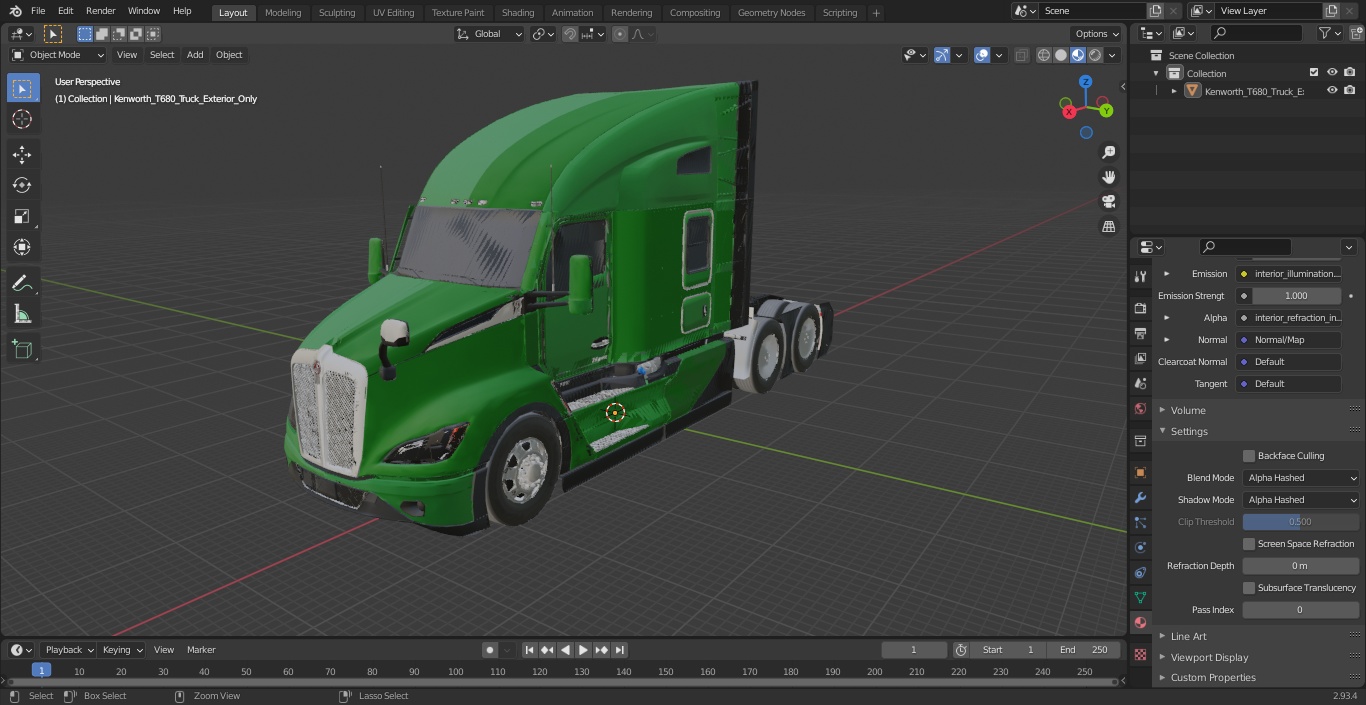
Task: Toggle proportional editing in header
Action: click(620, 34)
